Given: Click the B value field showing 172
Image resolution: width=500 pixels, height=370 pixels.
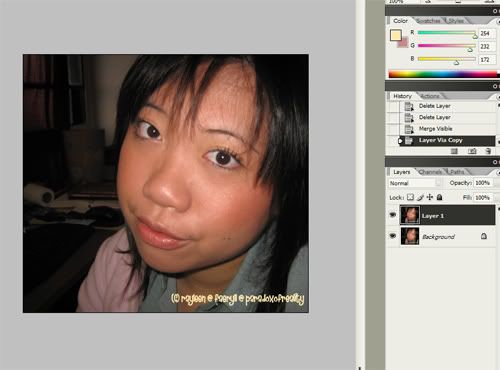Looking at the screenshot, I should tap(487, 60).
